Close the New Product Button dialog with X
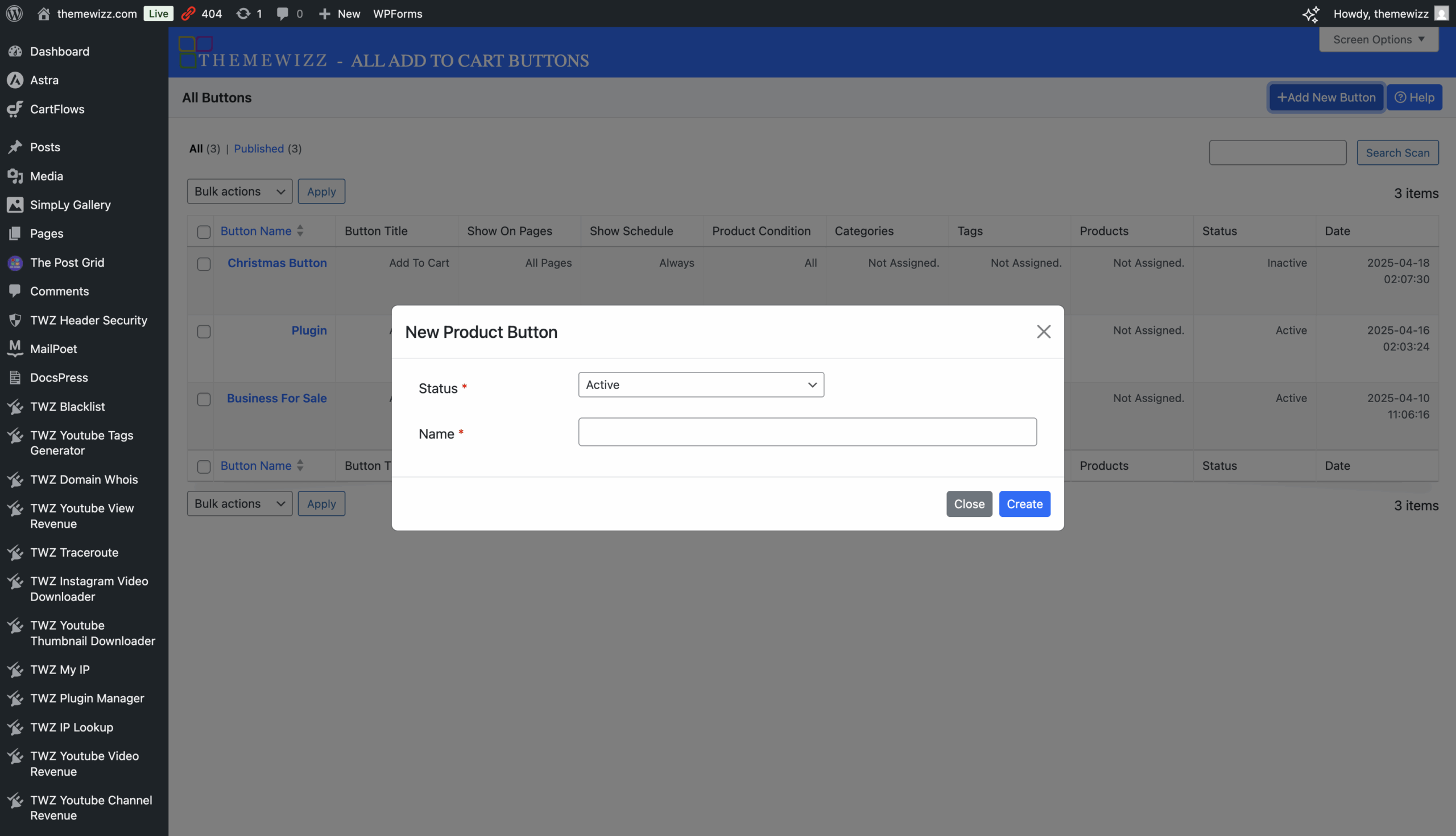 (1043, 332)
